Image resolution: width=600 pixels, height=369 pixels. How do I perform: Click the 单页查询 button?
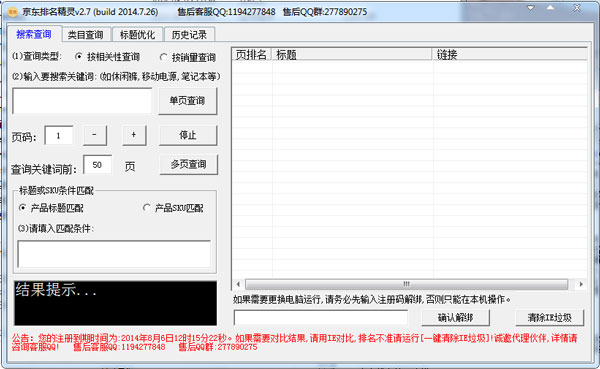pos(188,101)
